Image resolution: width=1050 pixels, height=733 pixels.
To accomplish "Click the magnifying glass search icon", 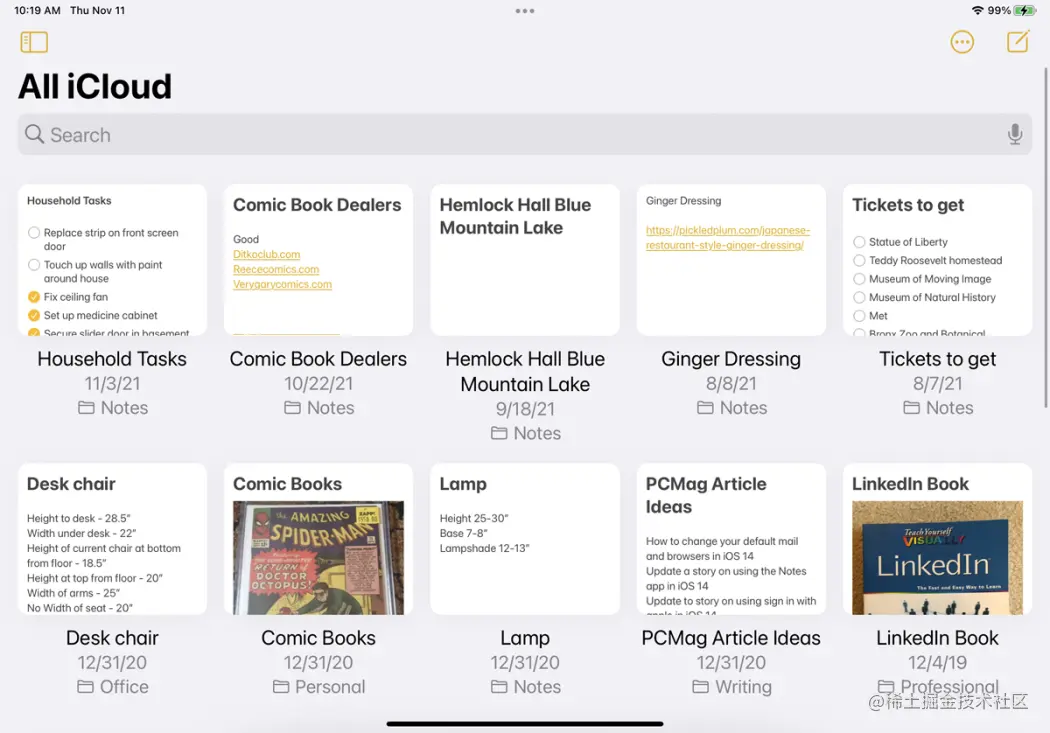I will click(34, 135).
